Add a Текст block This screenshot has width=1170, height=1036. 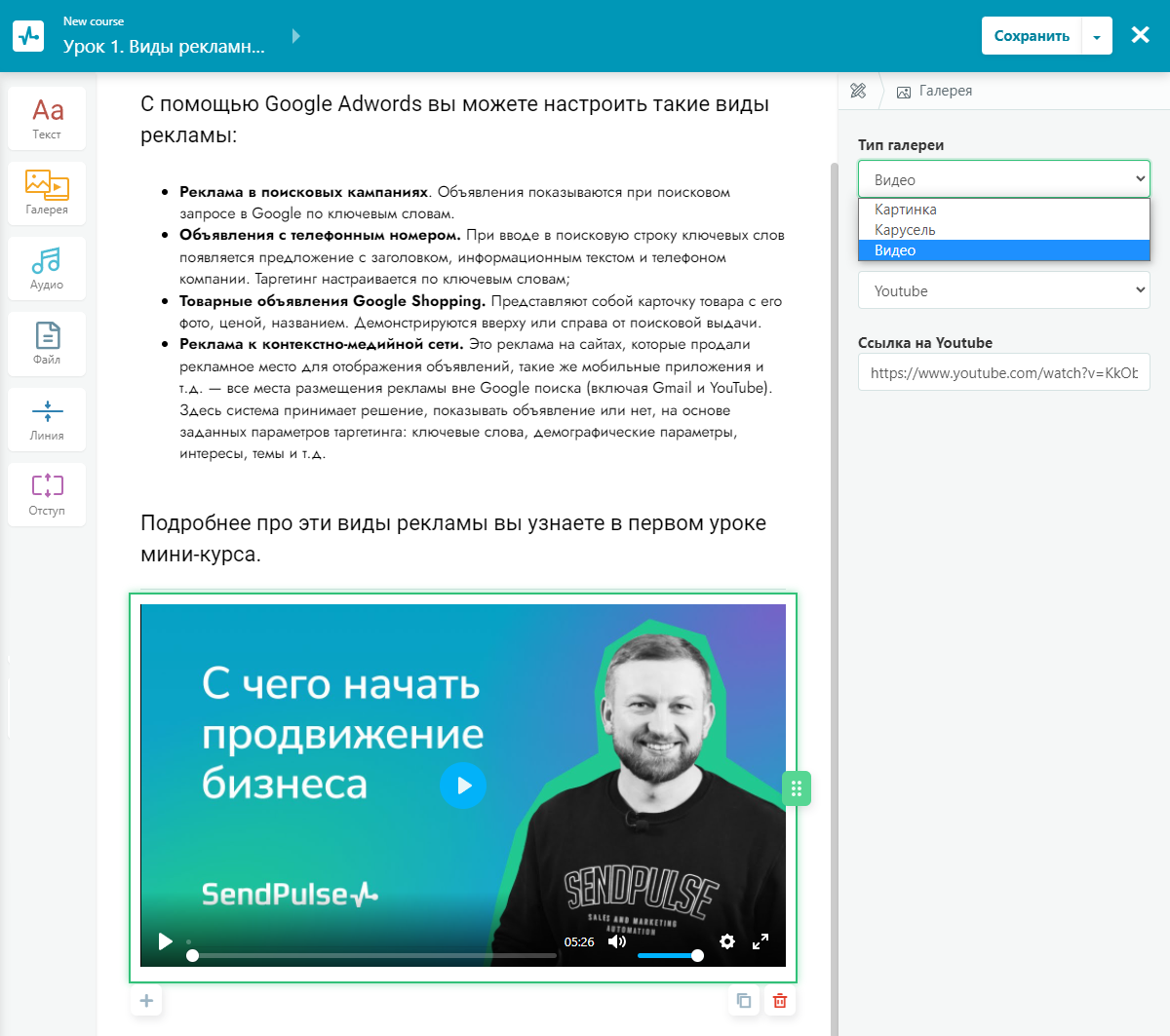47,118
